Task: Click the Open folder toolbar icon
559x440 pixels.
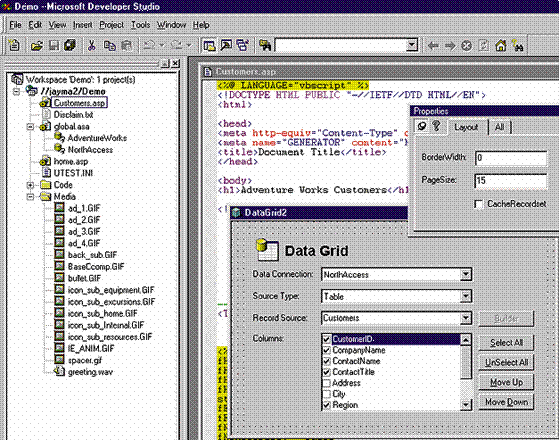Action: click(37, 45)
